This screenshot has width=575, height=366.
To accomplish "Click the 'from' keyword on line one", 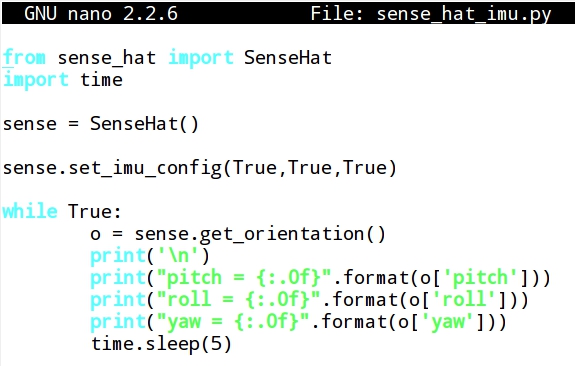I will tap(24, 58).
